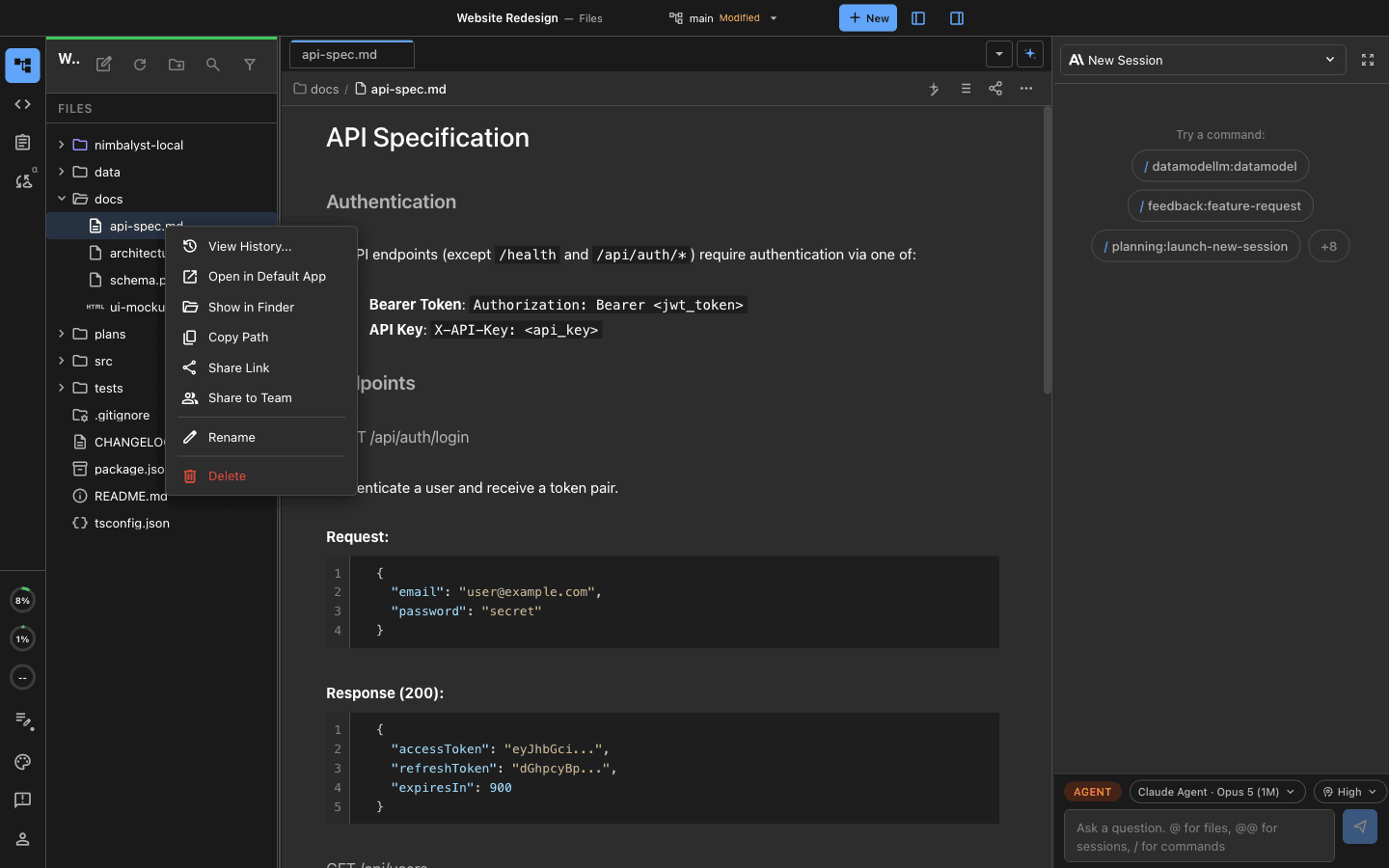Open the feedback message icon

(x=22, y=800)
